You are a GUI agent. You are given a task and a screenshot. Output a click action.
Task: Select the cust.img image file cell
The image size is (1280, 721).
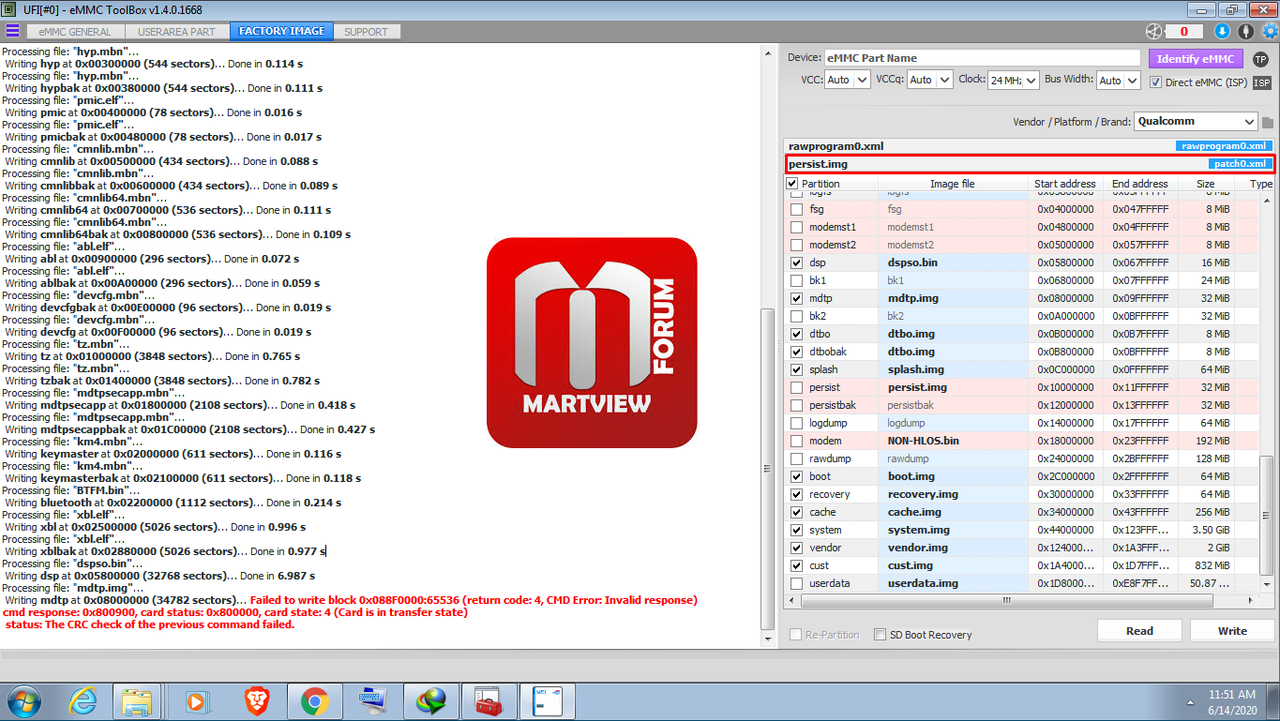(x=954, y=566)
